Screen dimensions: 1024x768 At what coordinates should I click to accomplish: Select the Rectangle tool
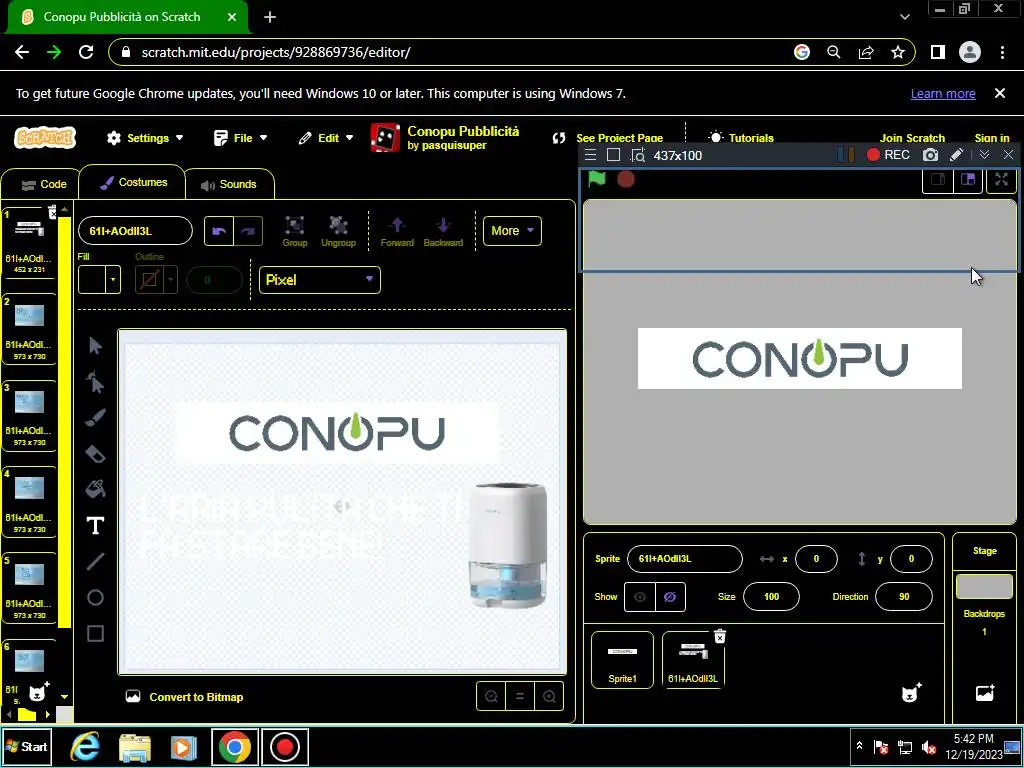(x=95, y=633)
